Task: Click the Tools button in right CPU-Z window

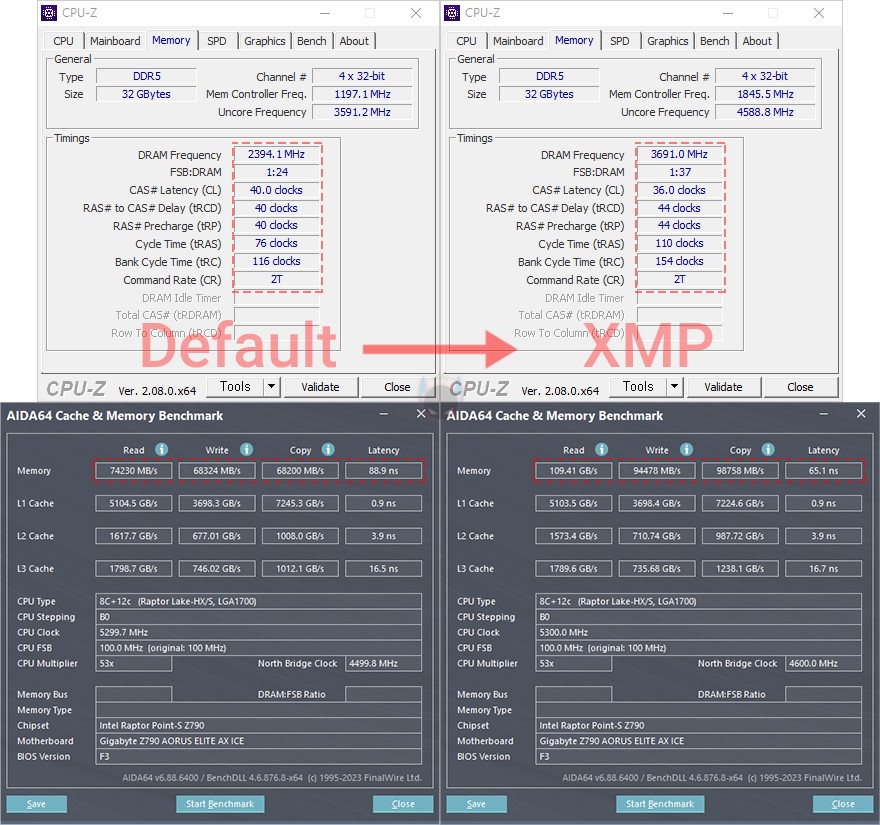Action: coord(638,387)
